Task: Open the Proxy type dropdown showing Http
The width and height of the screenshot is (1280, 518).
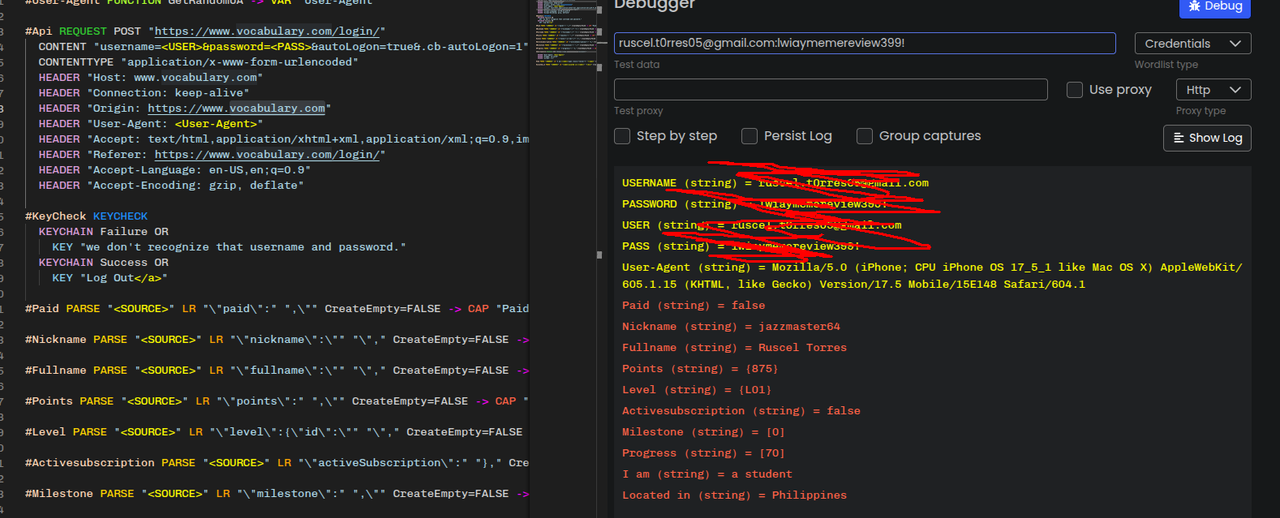Action: (x=1213, y=90)
